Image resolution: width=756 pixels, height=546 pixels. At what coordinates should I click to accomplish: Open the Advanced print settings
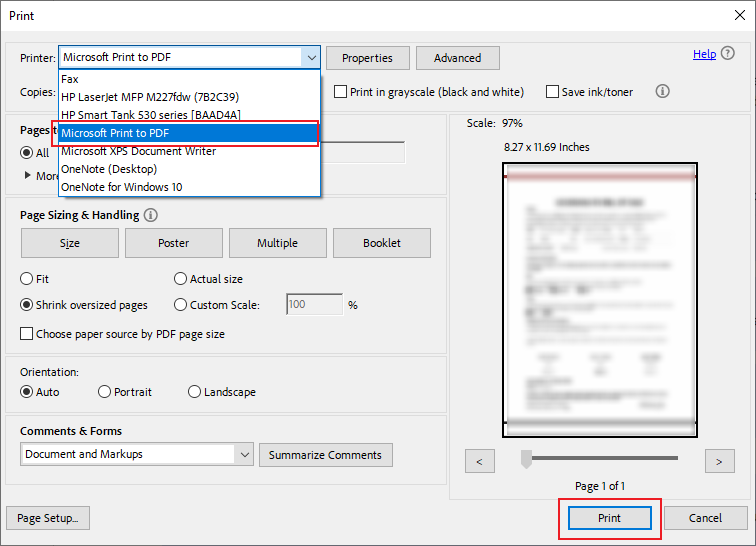(458, 58)
